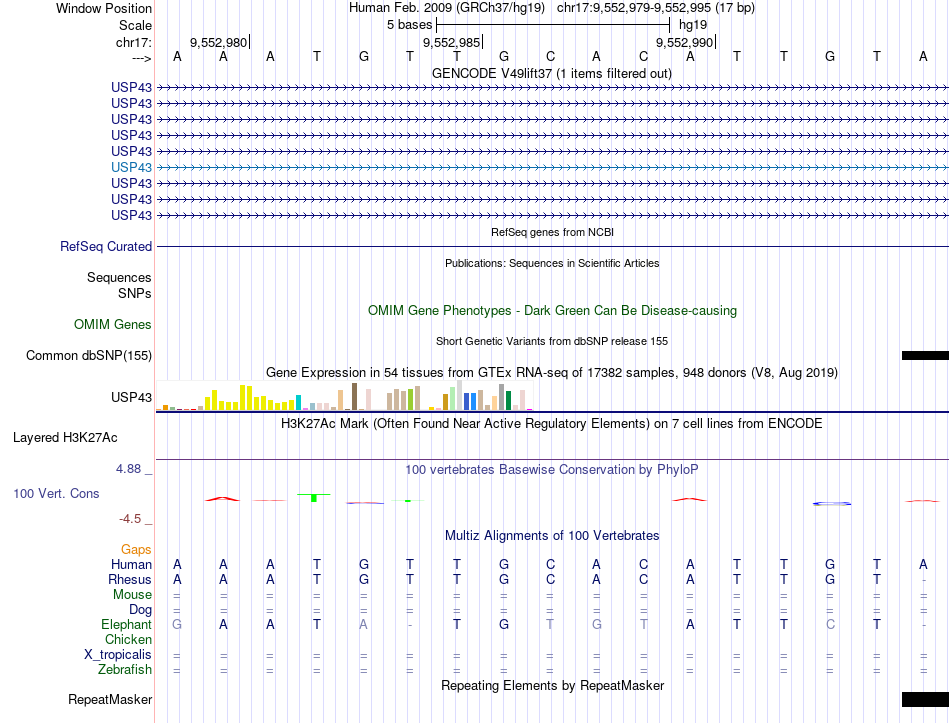Click the black dbSNP variant item
Screen dimensions: 950x723
(925, 356)
